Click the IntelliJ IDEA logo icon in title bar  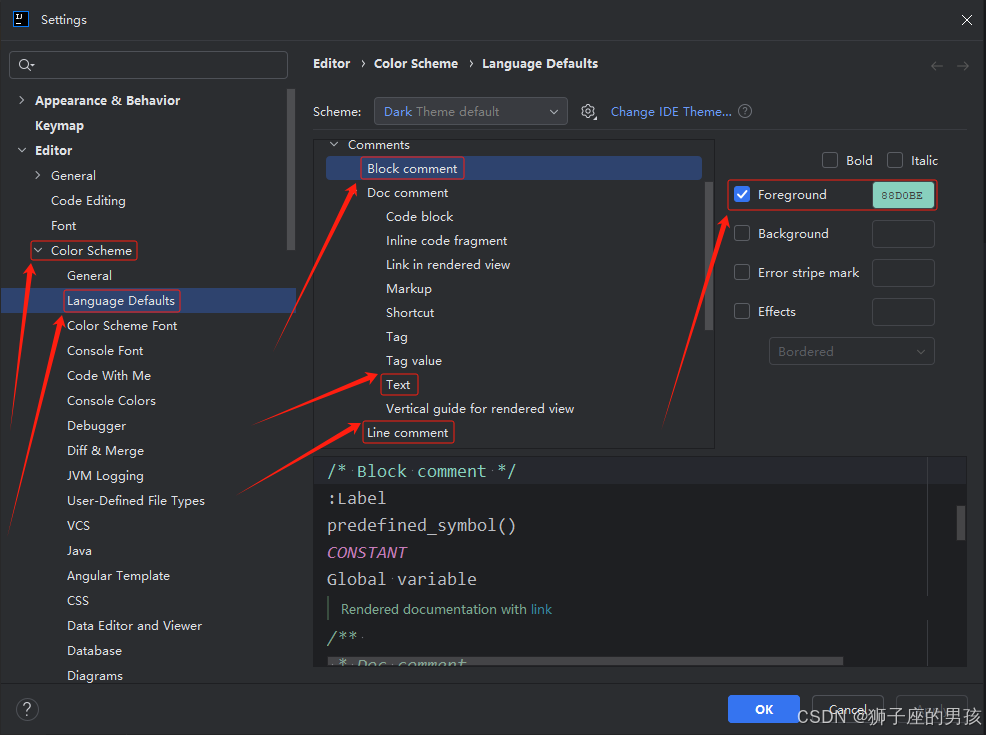tap(21, 19)
